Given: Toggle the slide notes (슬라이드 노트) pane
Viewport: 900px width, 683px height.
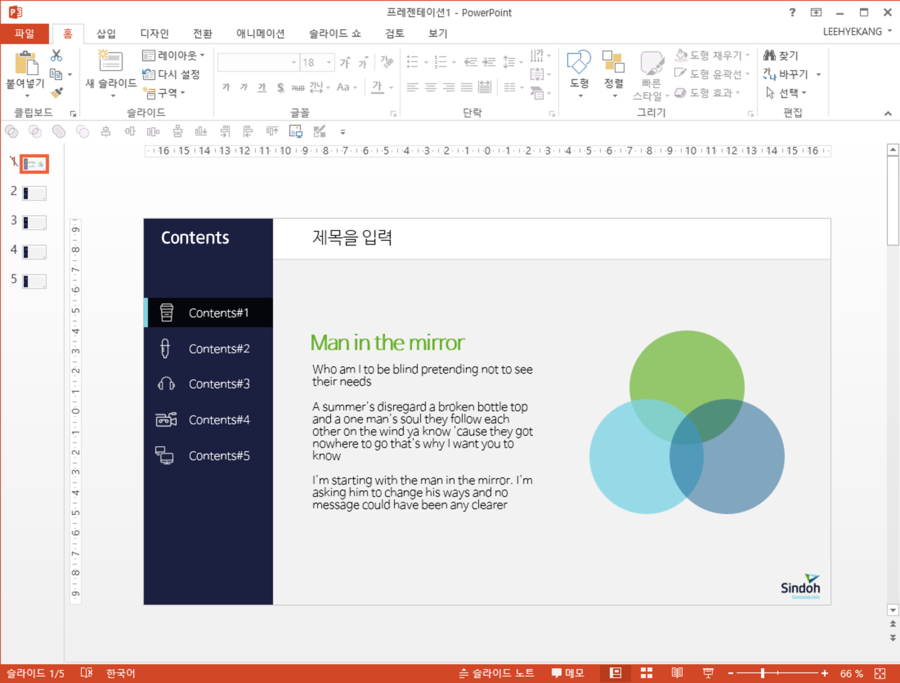Looking at the screenshot, I should click(497, 673).
